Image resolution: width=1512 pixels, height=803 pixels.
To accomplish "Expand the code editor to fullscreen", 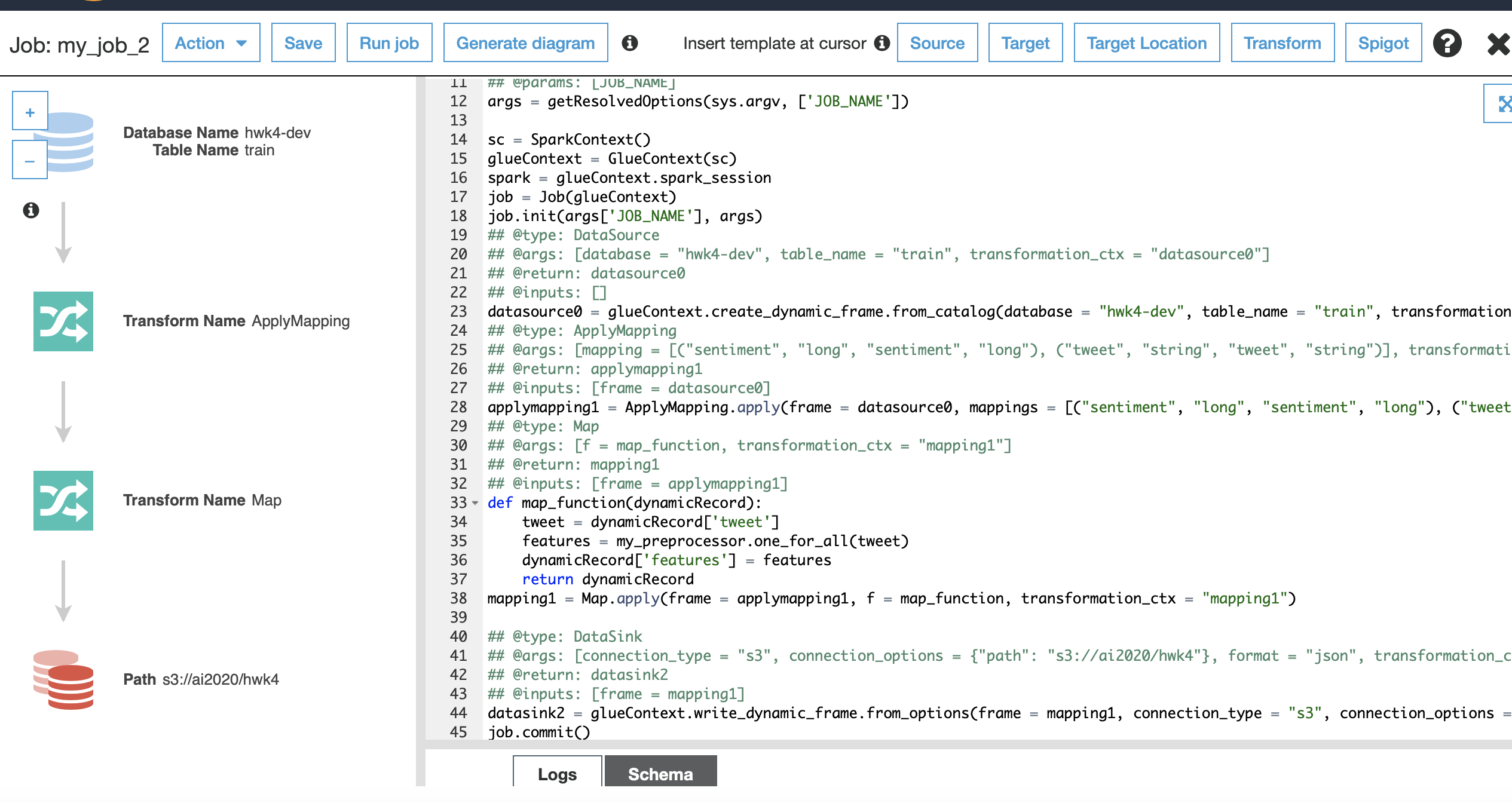I will click(x=1502, y=104).
